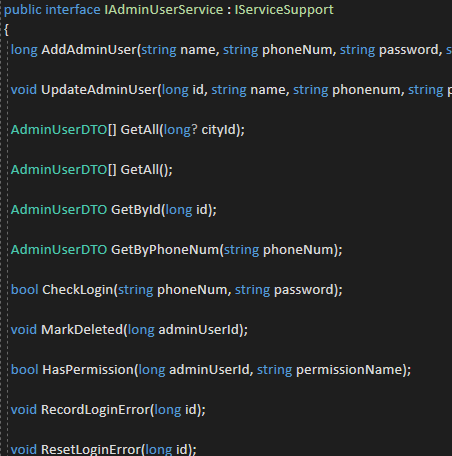Click the HasPermission method name

click(x=88, y=370)
